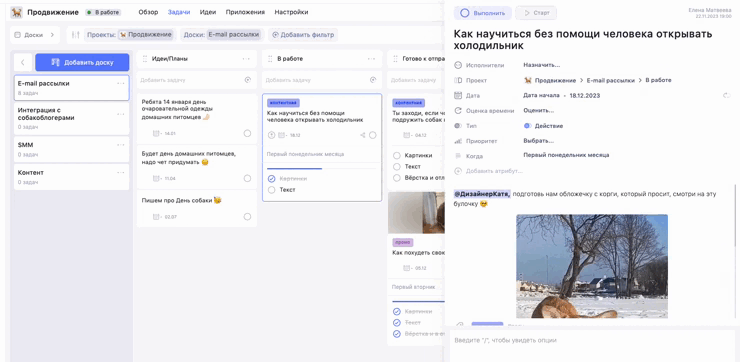The width and height of the screenshot is (740, 362).
Task: Mark the холодильник card as complete
Action: pyautogui.click(x=373, y=135)
